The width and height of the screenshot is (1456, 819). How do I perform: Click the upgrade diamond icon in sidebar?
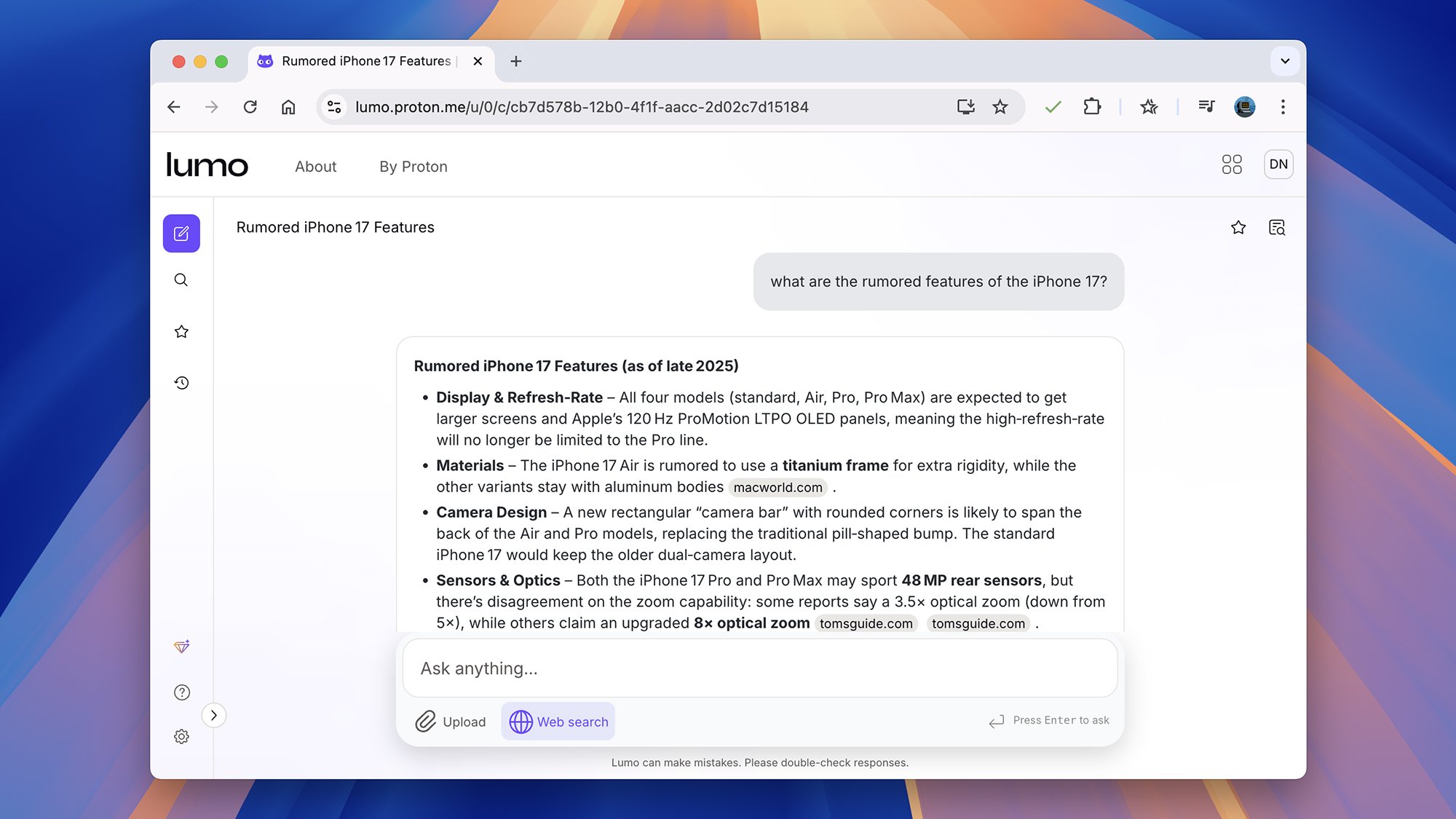click(x=181, y=646)
